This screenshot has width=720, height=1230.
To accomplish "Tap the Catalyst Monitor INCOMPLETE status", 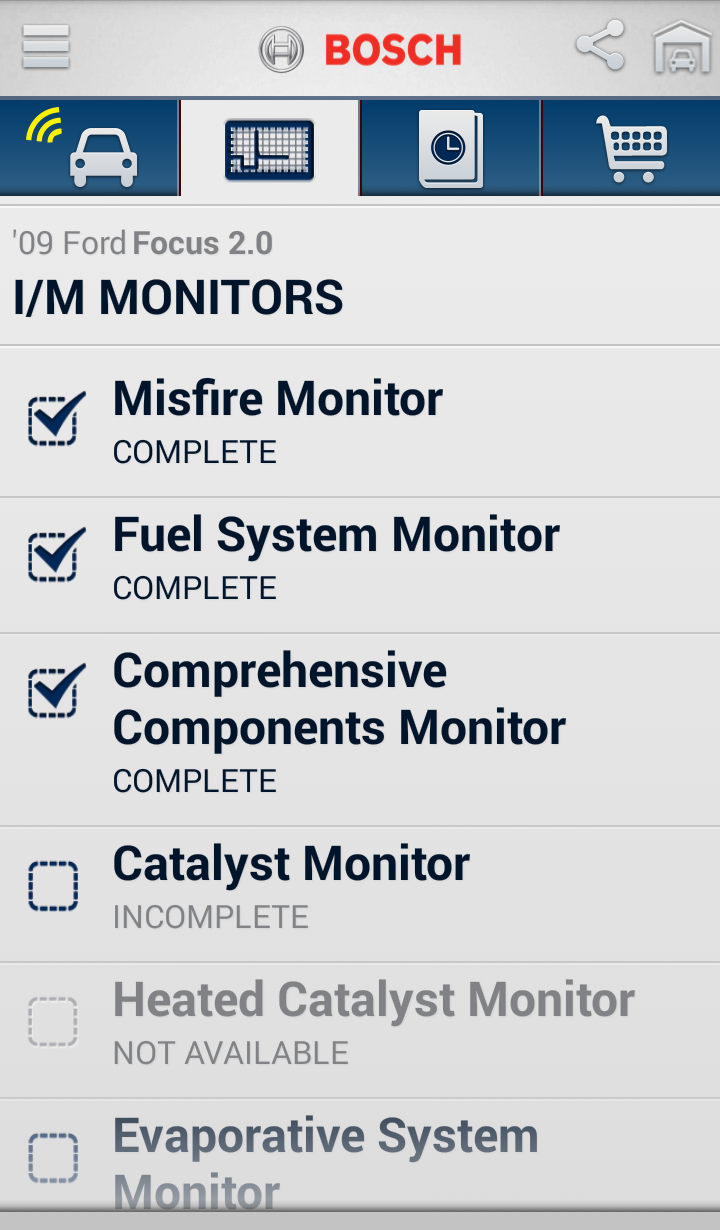I will (210, 917).
